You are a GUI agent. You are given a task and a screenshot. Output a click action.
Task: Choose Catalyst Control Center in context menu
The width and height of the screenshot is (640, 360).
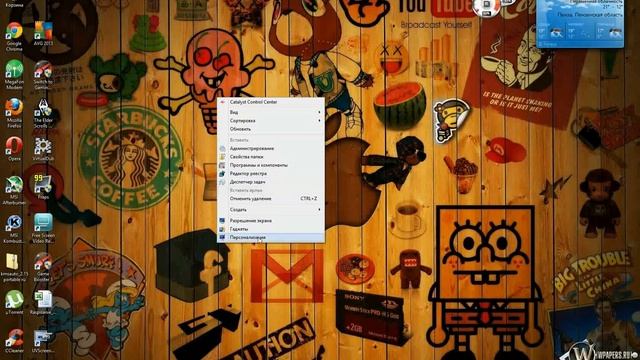(271, 102)
